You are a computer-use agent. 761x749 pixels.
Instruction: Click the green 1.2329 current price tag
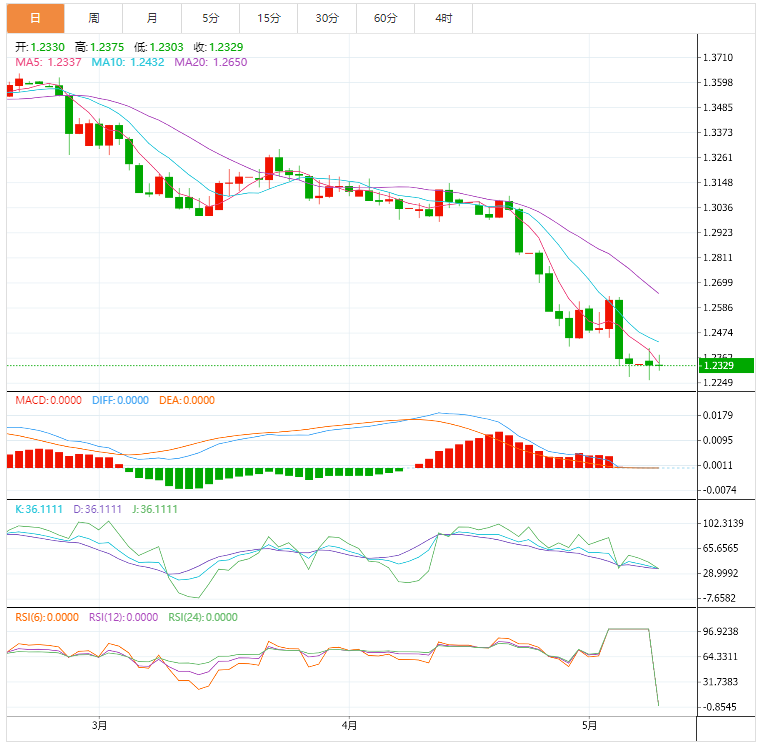click(726, 366)
